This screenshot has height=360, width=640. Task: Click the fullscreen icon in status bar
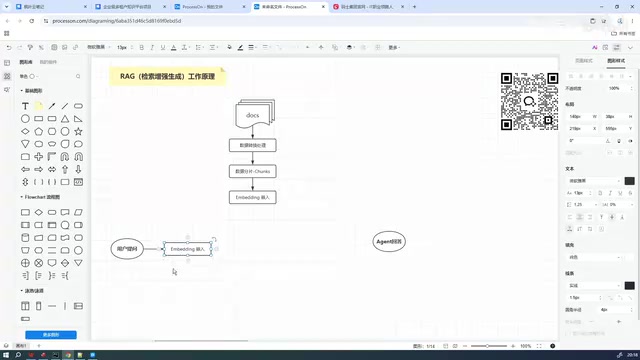tap(539, 346)
